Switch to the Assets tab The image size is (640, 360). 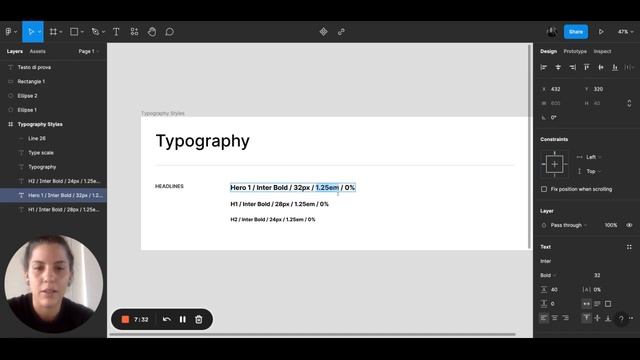[x=38, y=51]
